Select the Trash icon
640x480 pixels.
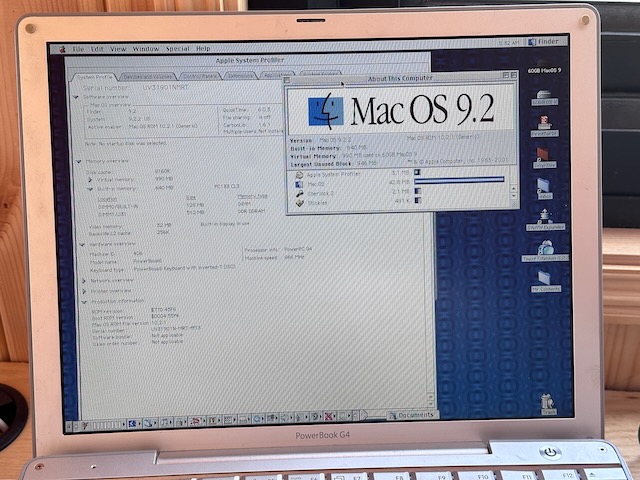[x=547, y=404]
